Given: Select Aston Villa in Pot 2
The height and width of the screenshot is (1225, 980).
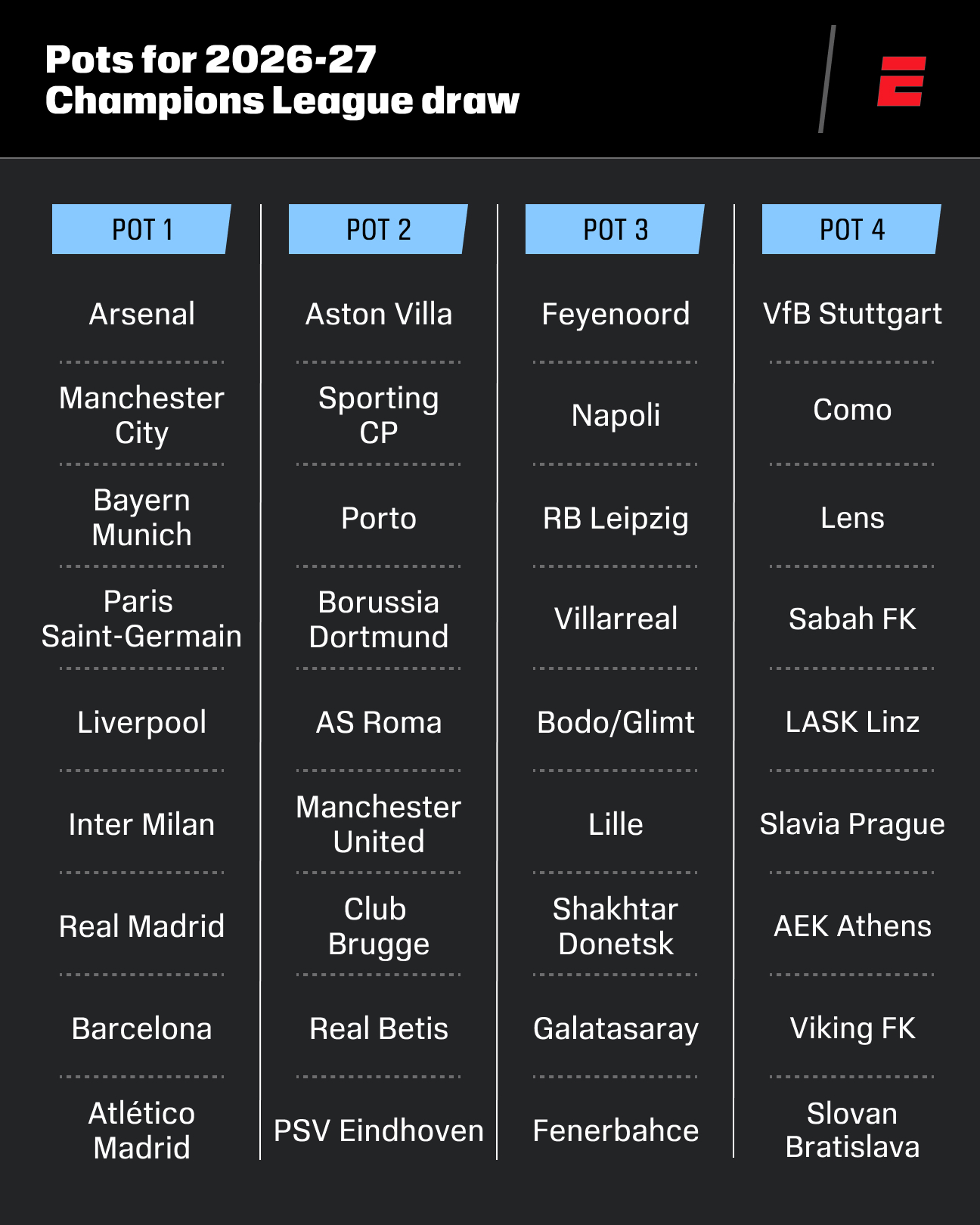Looking at the screenshot, I should click(x=379, y=314).
